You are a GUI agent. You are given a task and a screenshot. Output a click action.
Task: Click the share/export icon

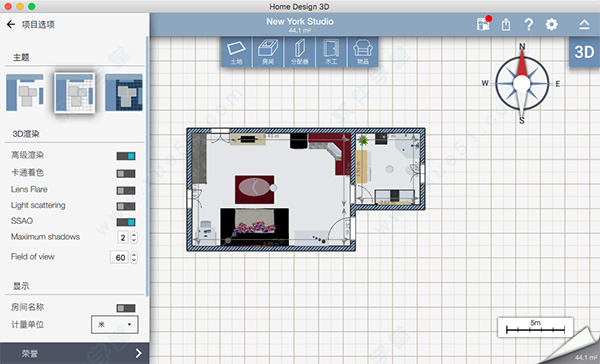(x=506, y=24)
